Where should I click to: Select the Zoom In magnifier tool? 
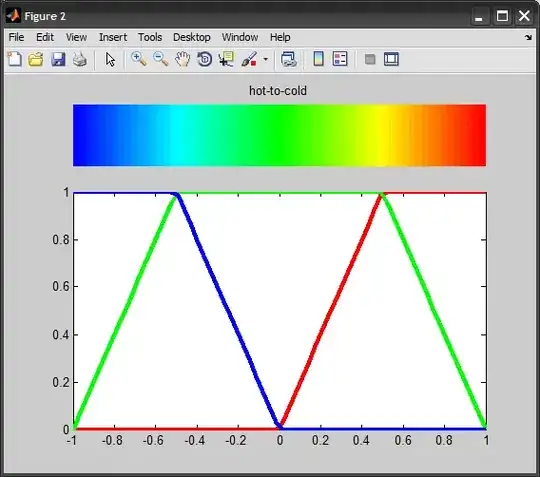[139, 59]
